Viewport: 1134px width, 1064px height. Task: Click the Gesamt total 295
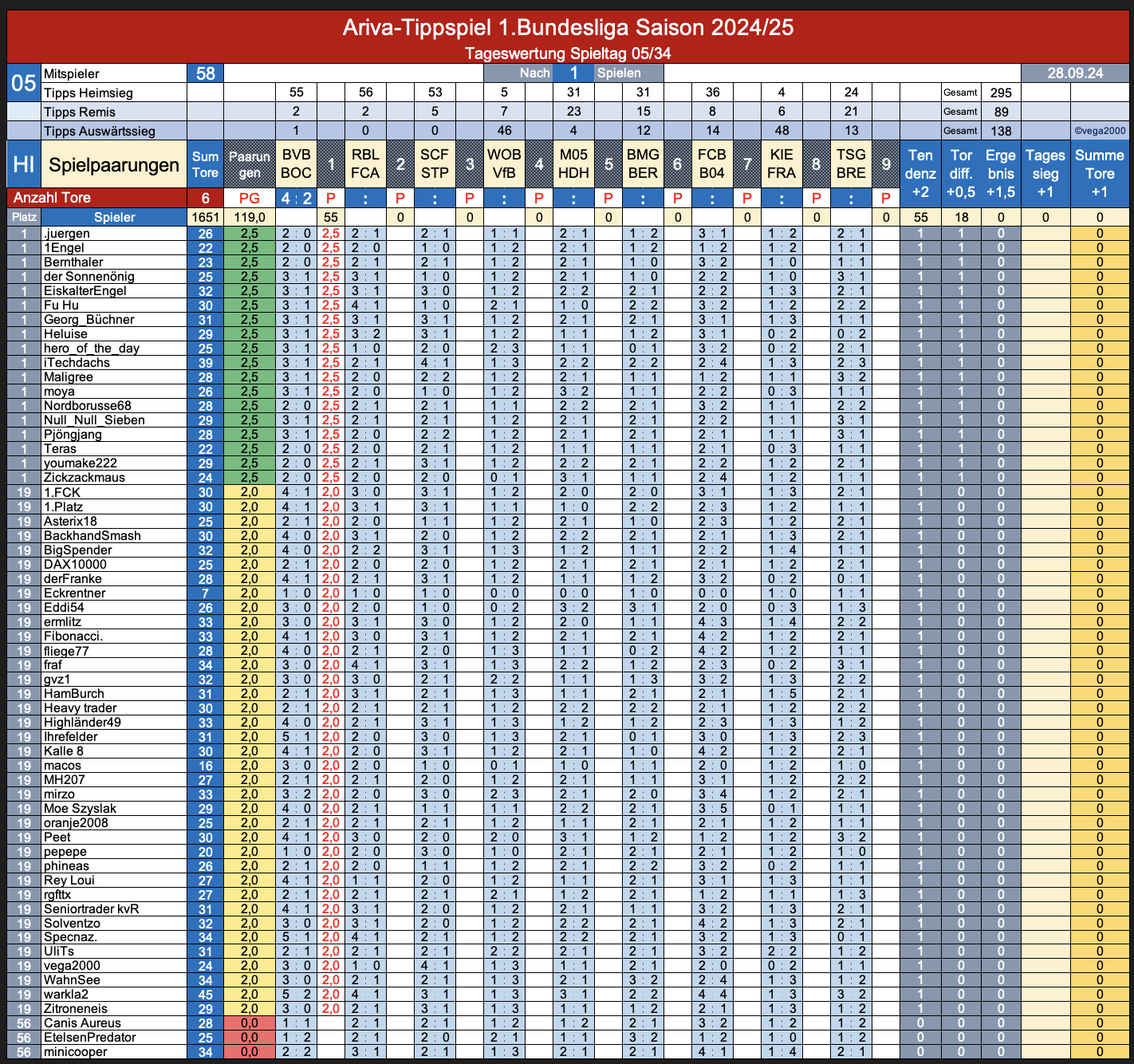(x=1001, y=93)
